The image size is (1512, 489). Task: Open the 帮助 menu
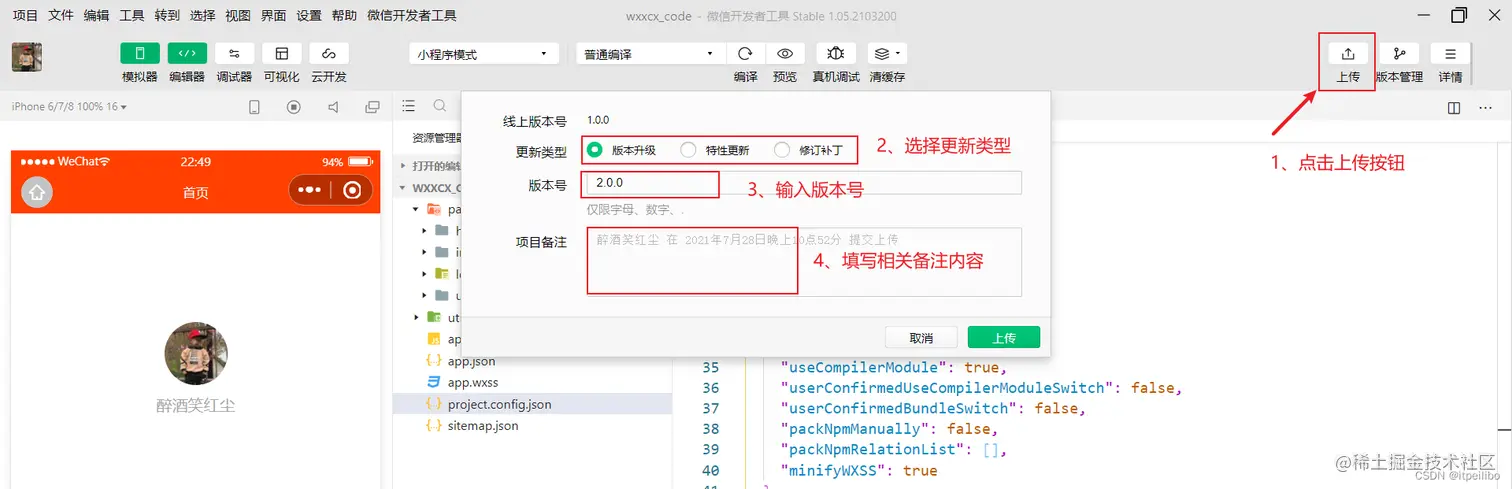coord(344,15)
